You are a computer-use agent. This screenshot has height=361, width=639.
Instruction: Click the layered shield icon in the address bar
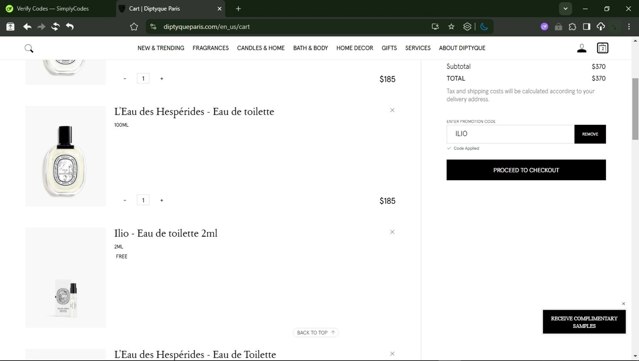[x=467, y=26]
